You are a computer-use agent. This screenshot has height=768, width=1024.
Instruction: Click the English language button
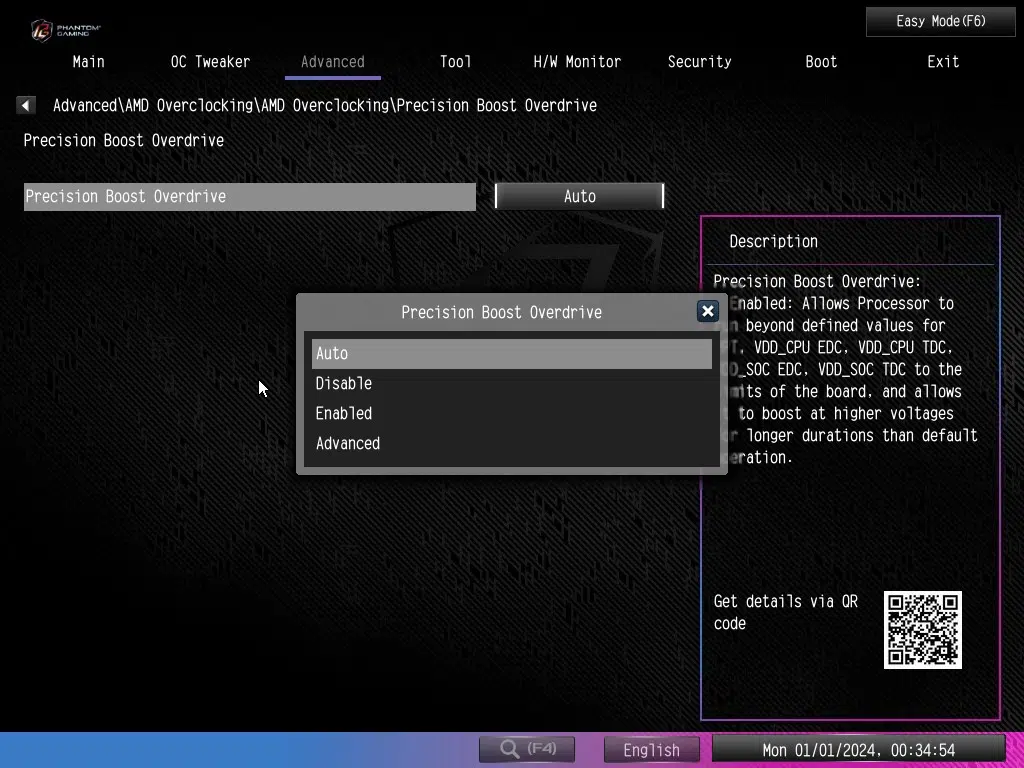(x=651, y=749)
